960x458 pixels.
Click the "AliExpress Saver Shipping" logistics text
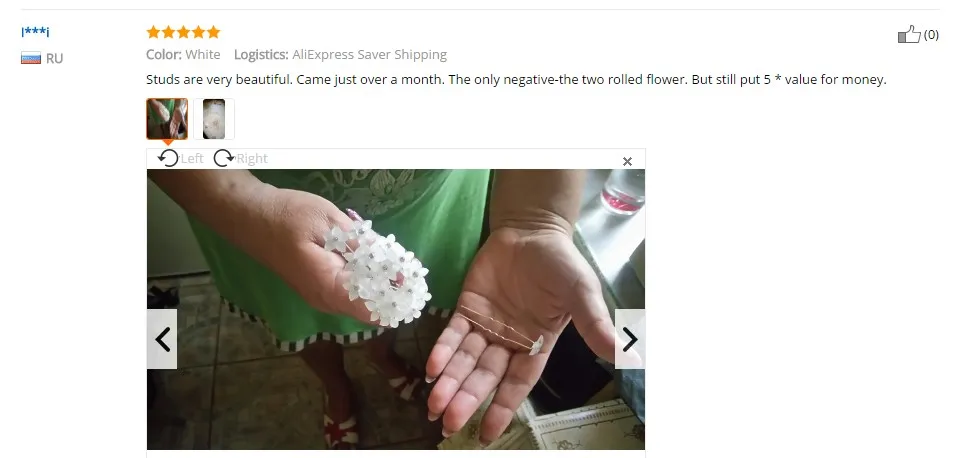[x=369, y=54]
